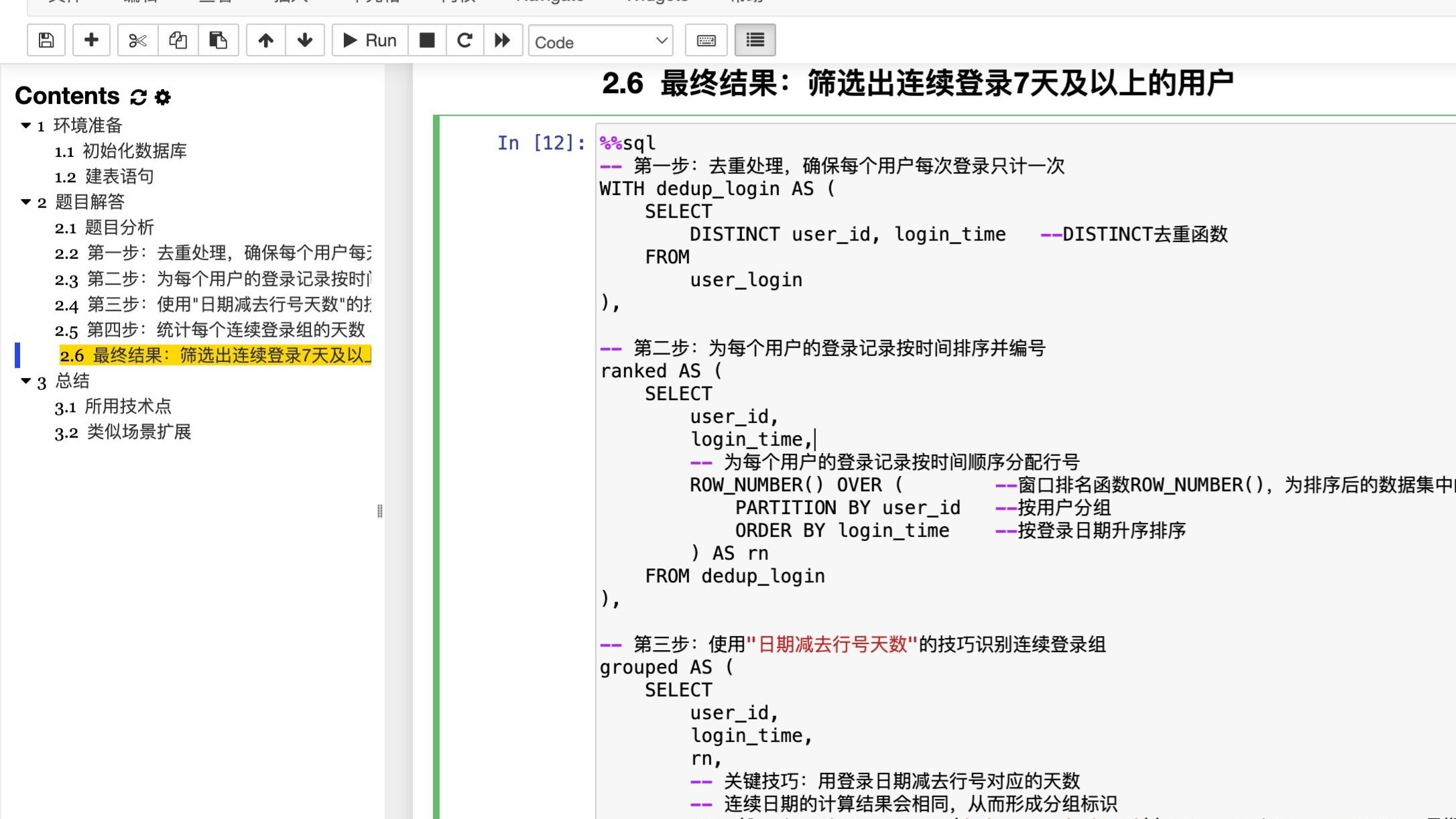Run the current cell with the Run button

[370, 40]
